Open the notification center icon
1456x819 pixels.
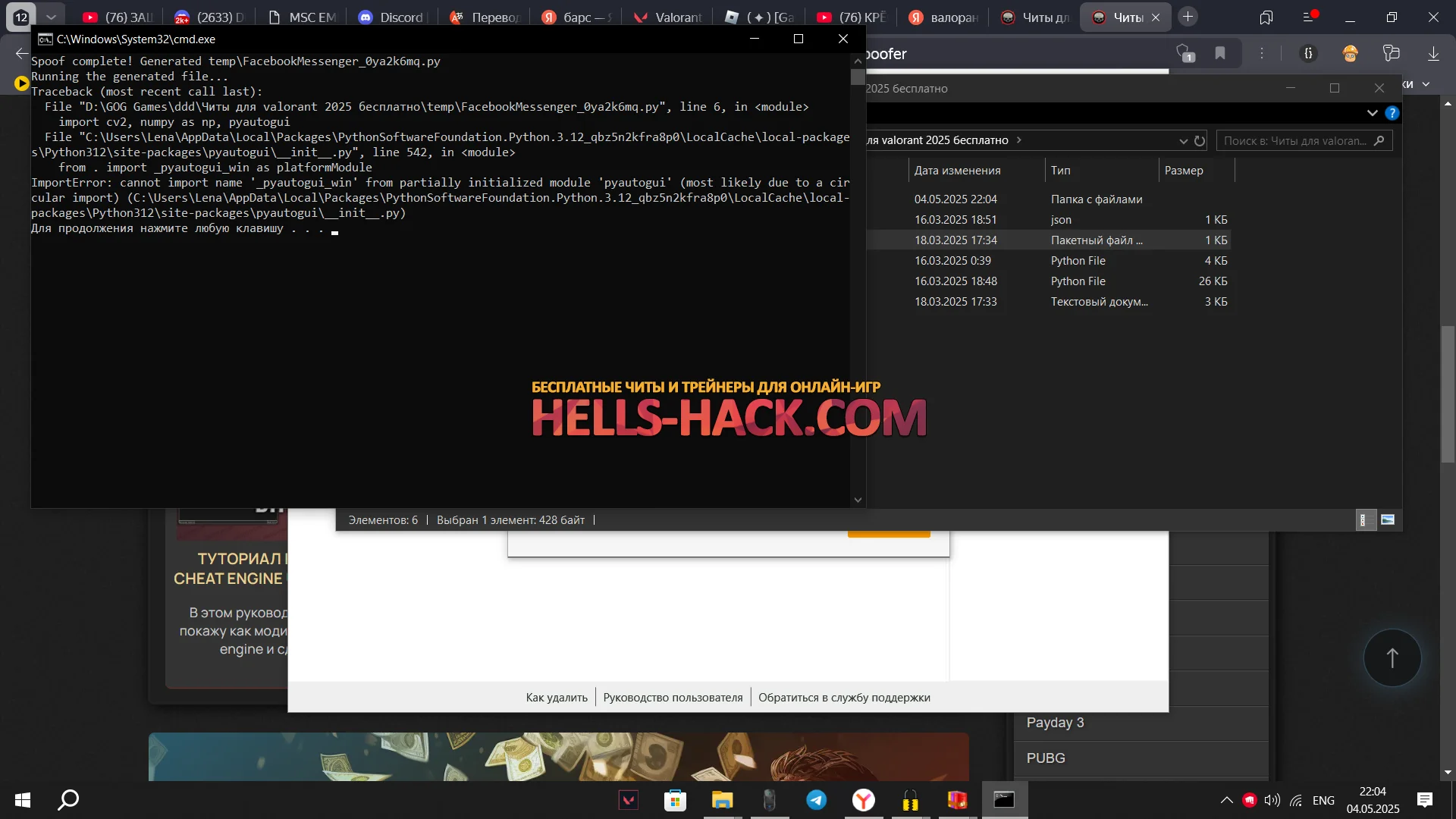pyautogui.click(x=1425, y=800)
